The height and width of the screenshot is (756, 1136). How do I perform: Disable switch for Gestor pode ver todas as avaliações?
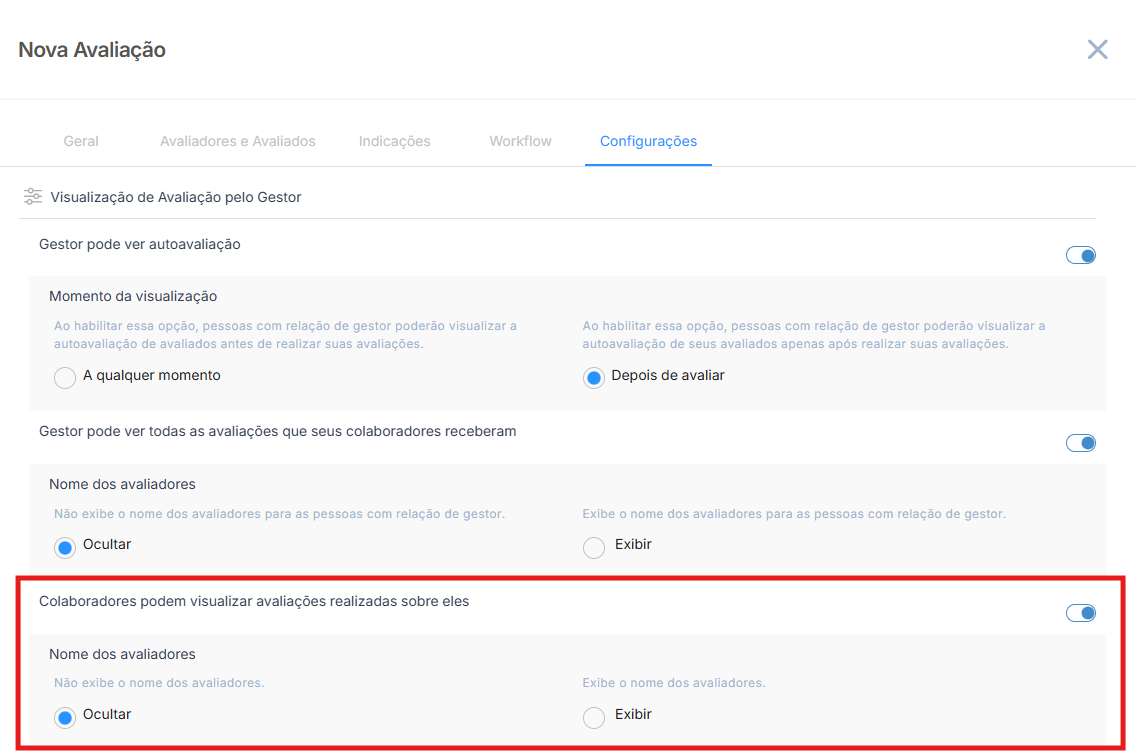point(1080,443)
